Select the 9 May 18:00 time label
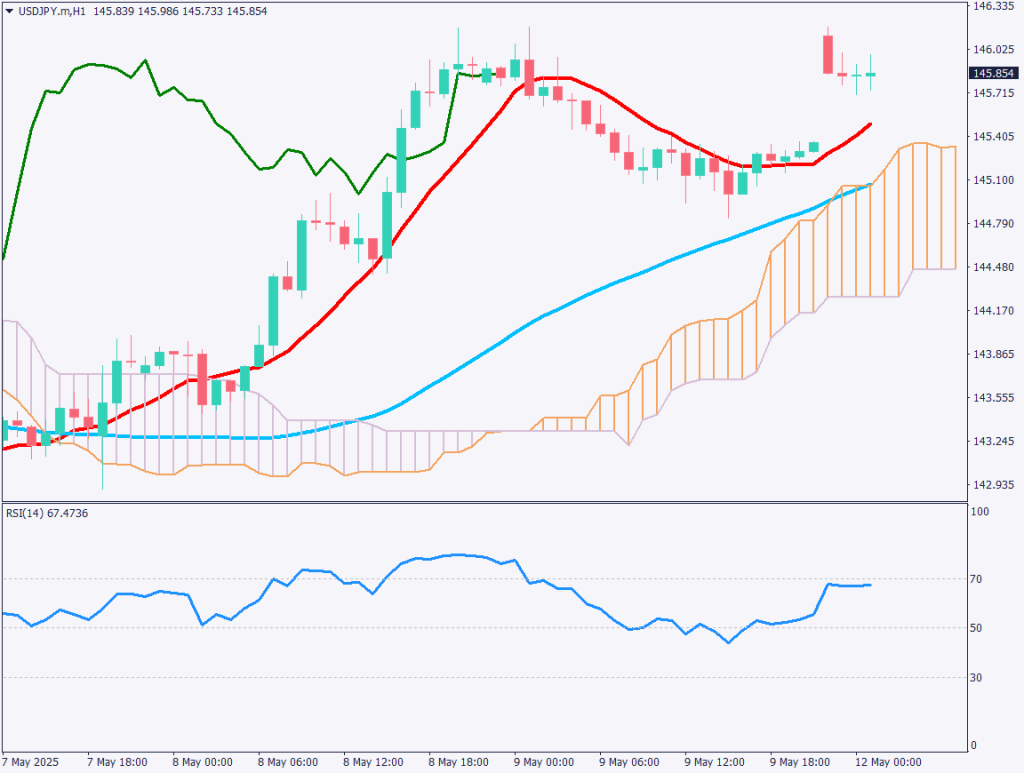This screenshot has height=773, width=1024. [800, 762]
